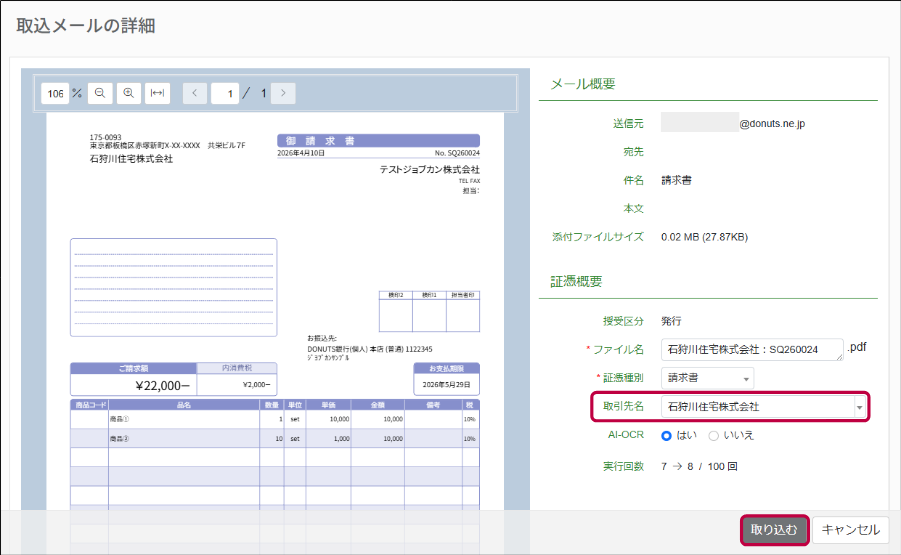Image resolution: width=901 pixels, height=555 pixels.
Task: Click the キャンセル button
Action: point(850,530)
